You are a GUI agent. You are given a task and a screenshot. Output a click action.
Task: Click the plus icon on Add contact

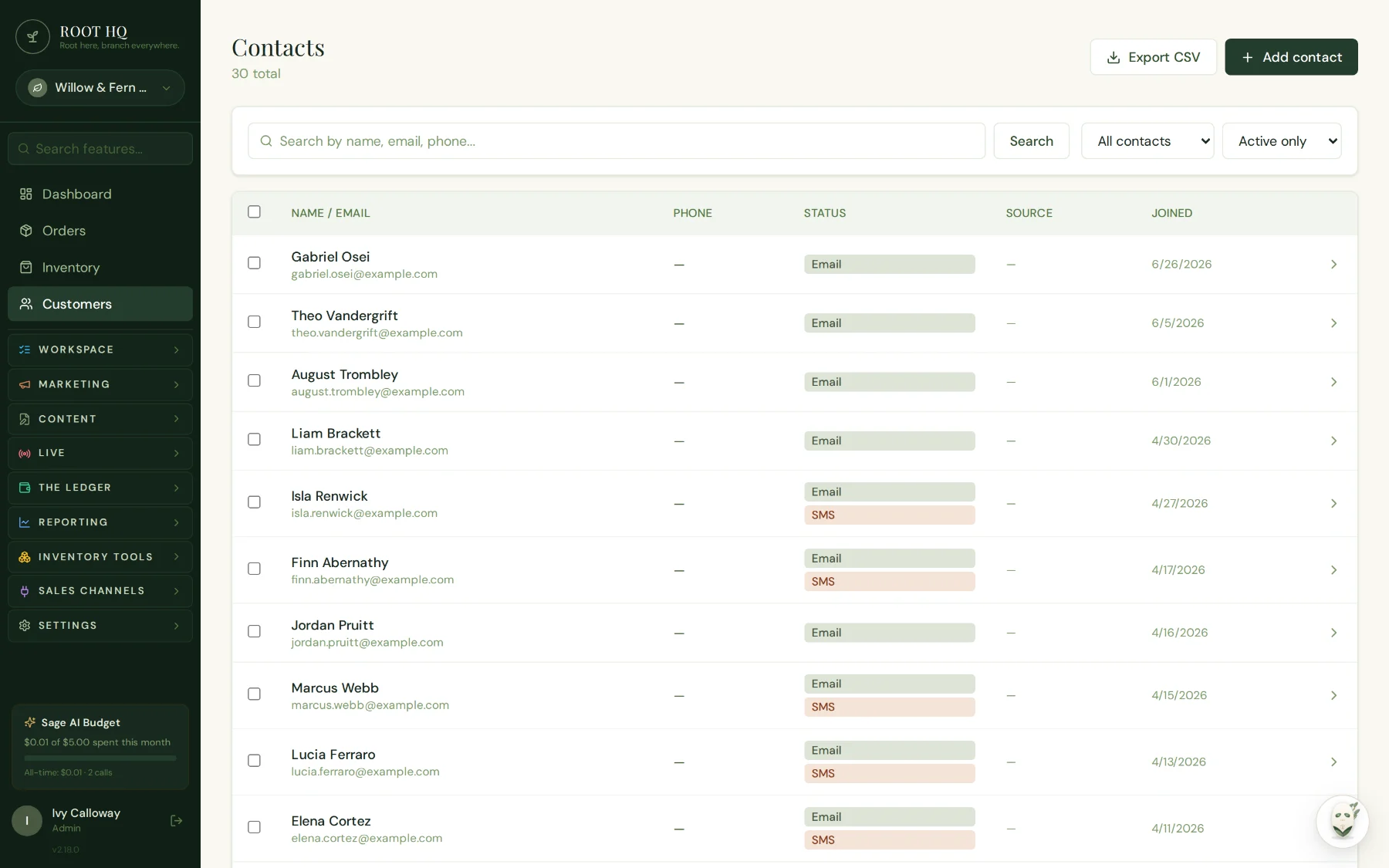(1247, 58)
